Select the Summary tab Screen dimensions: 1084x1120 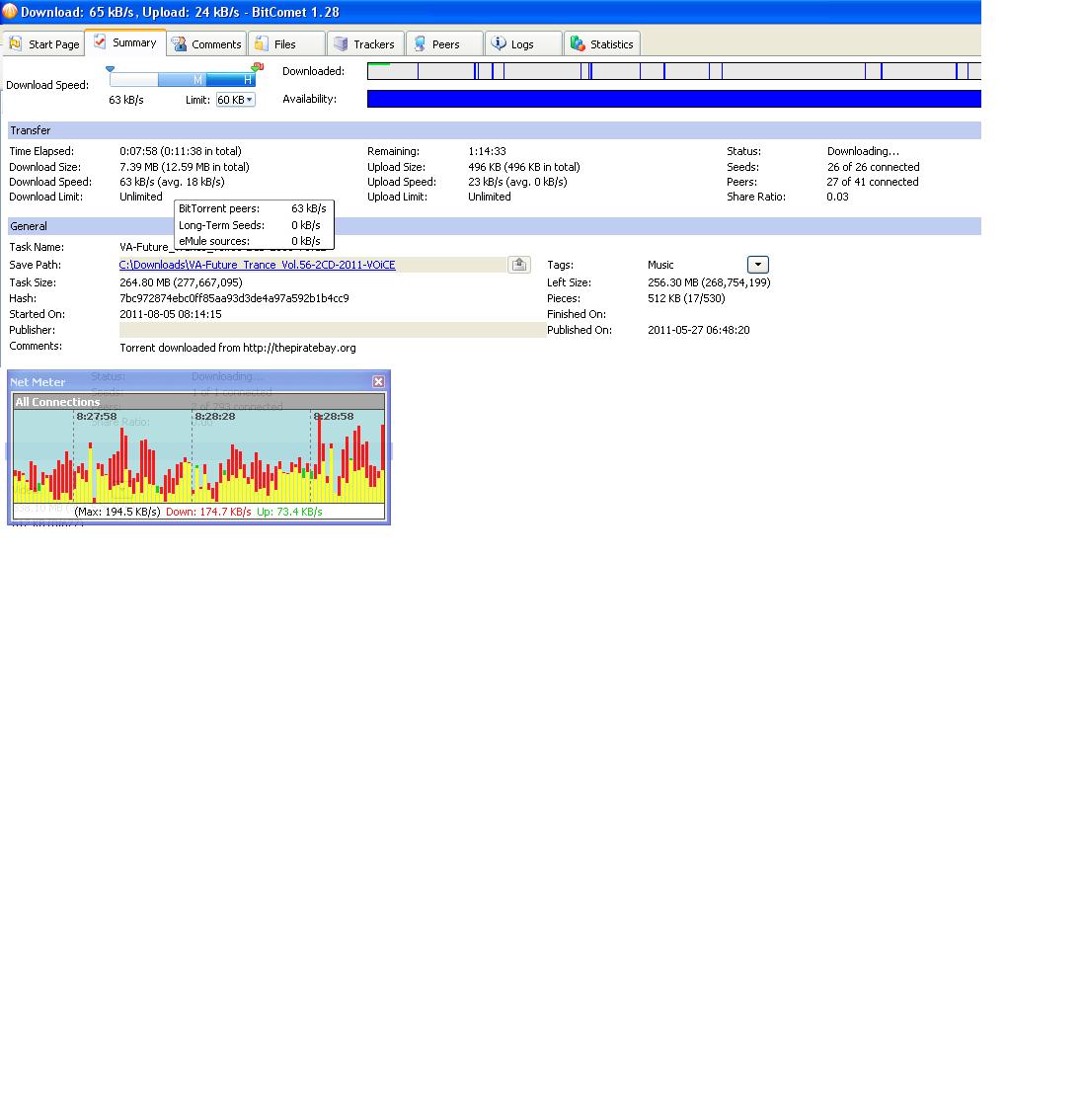[125, 42]
